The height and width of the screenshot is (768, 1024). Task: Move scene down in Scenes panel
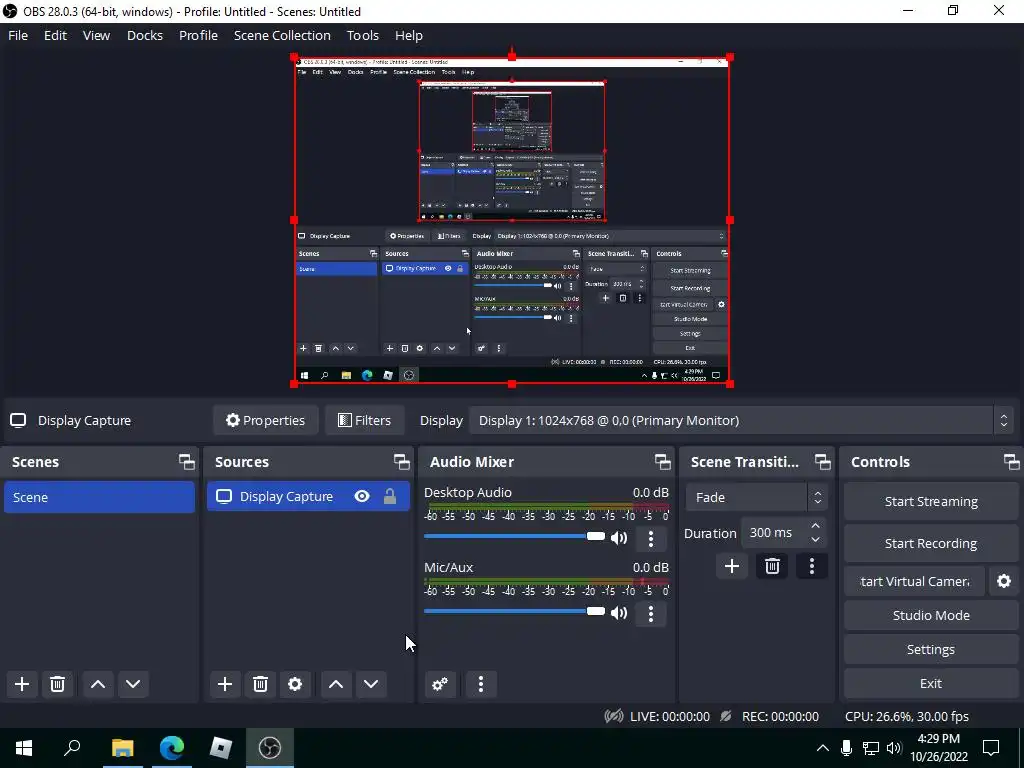pos(133,684)
